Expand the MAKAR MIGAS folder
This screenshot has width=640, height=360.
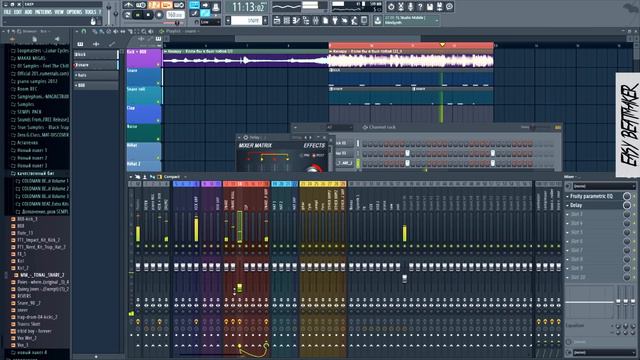point(31,58)
